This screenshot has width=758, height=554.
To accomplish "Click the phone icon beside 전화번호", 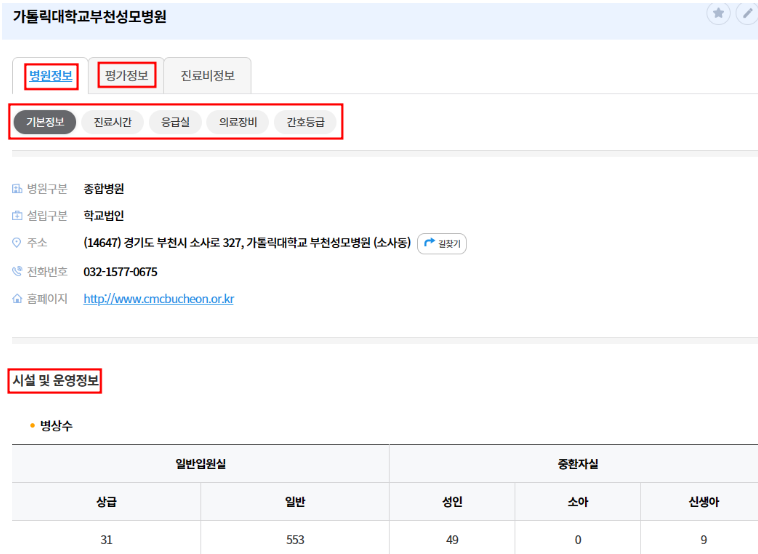I will click(x=17, y=272).
